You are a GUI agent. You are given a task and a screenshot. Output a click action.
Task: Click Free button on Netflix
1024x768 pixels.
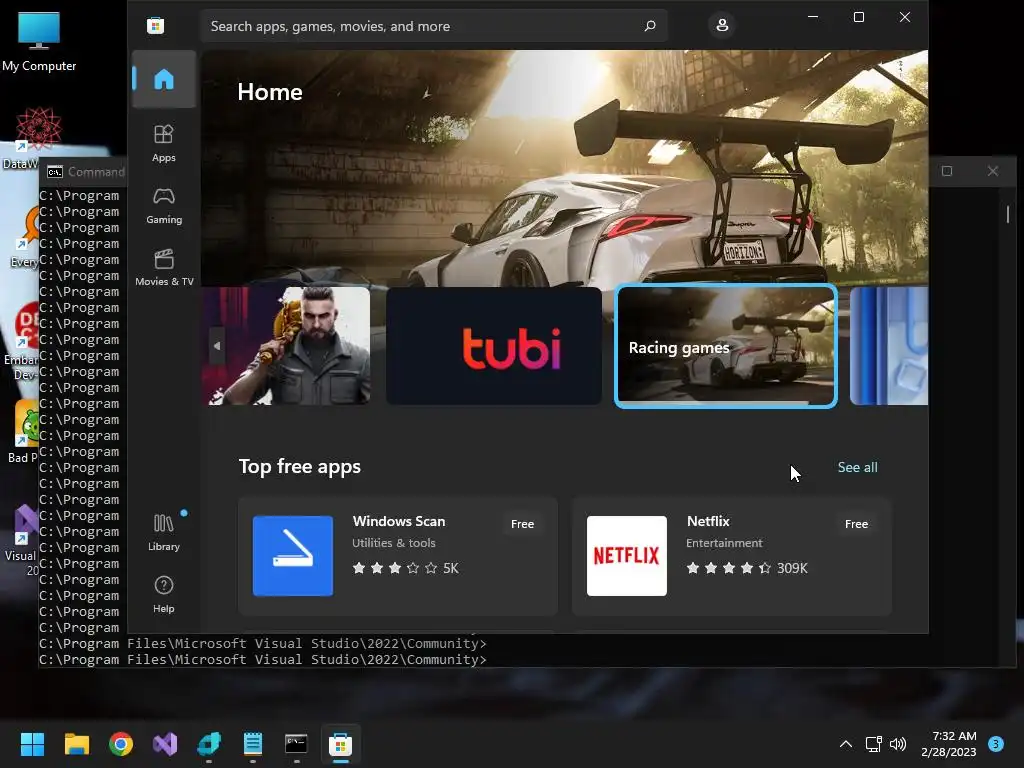coord(856,524)
